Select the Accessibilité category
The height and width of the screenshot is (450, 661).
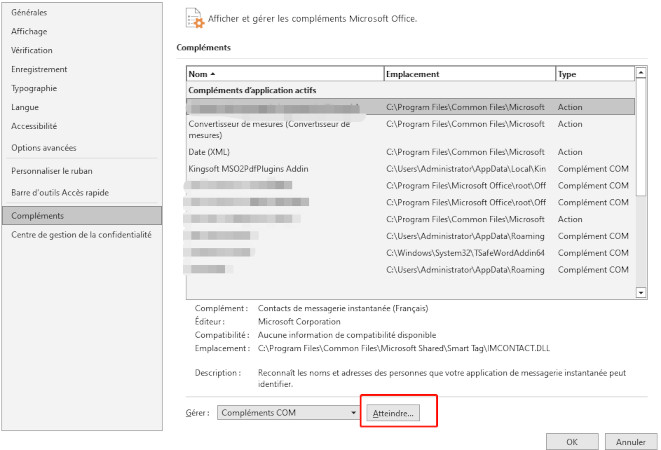34,126
